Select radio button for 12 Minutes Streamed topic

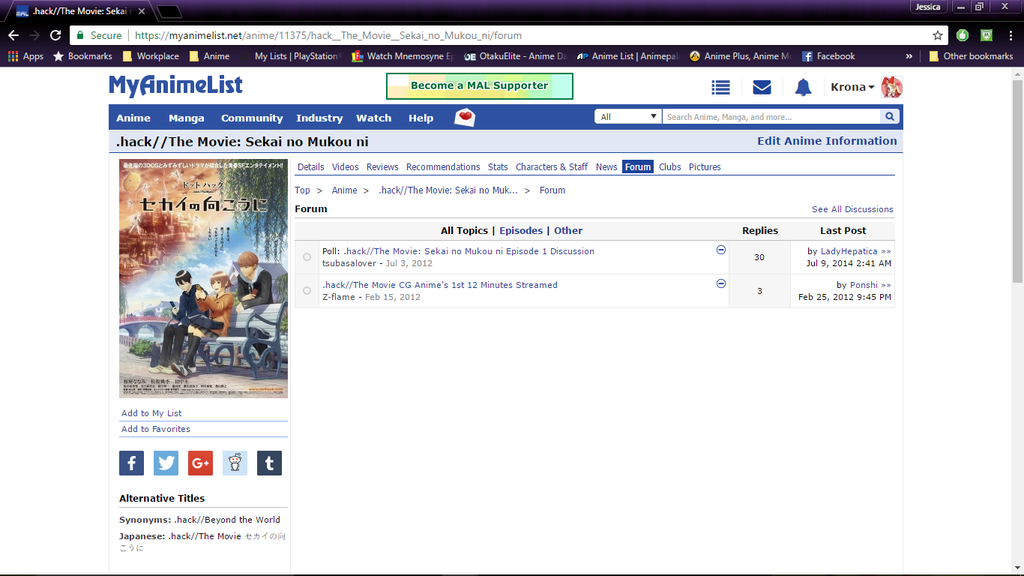click(x=307, y=291)
